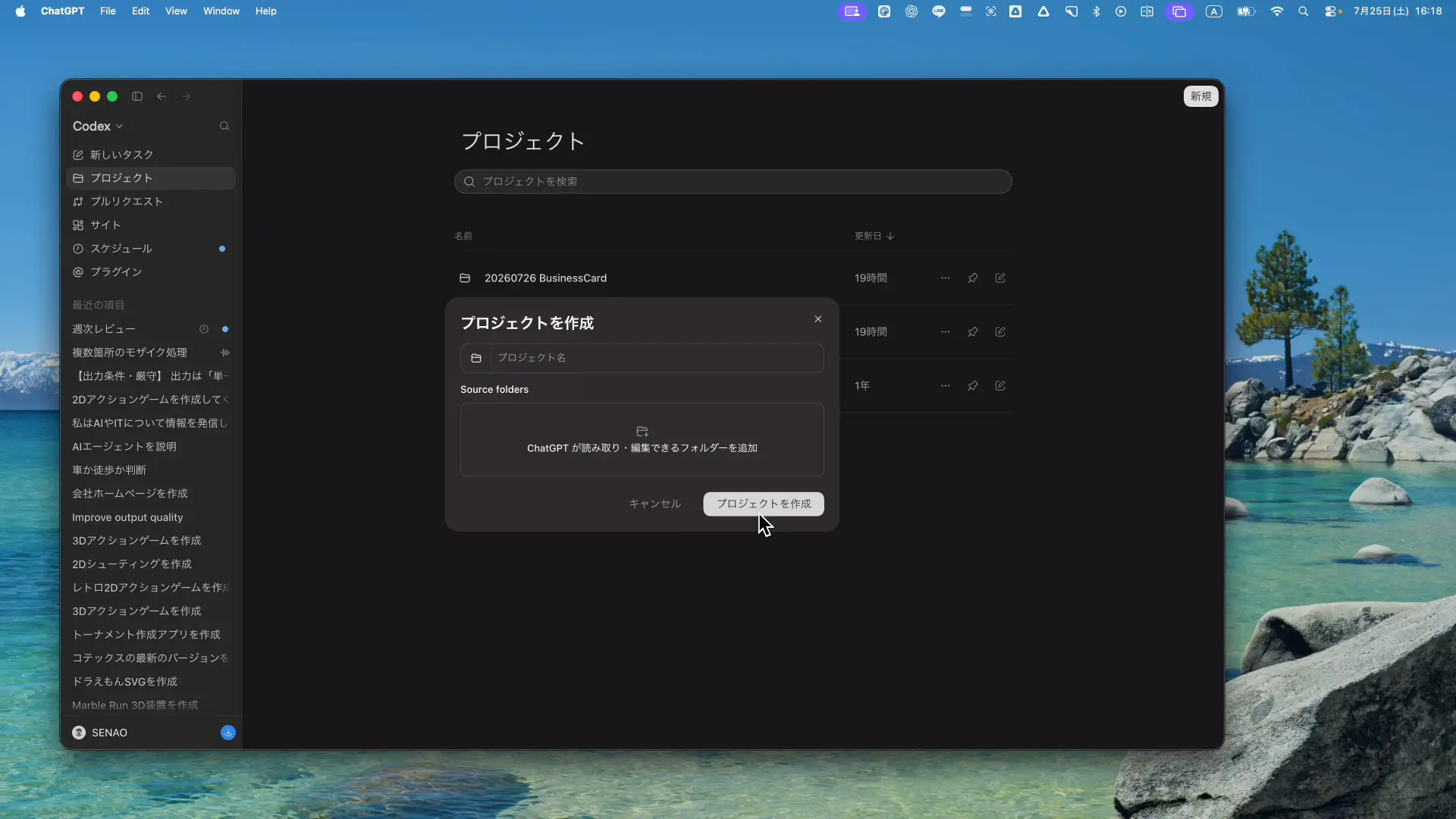
Task: Select プロジェクト in the sidebar
Action: pyautogui.click(x=151, y=178)
